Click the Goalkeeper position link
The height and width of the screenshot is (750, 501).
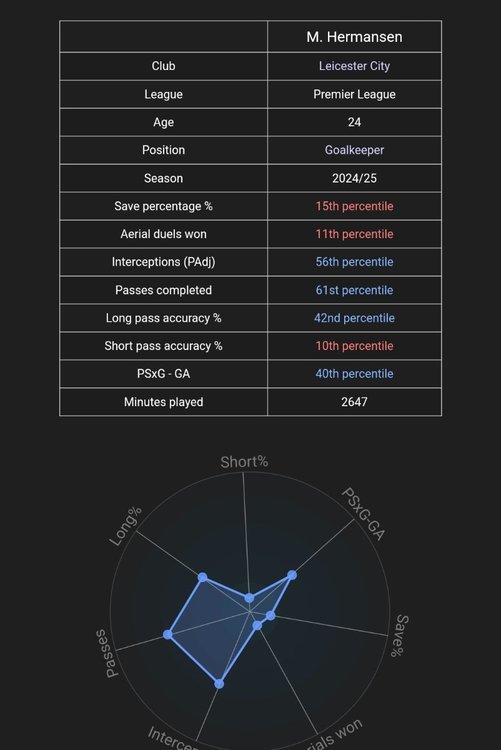pos(354,150)
